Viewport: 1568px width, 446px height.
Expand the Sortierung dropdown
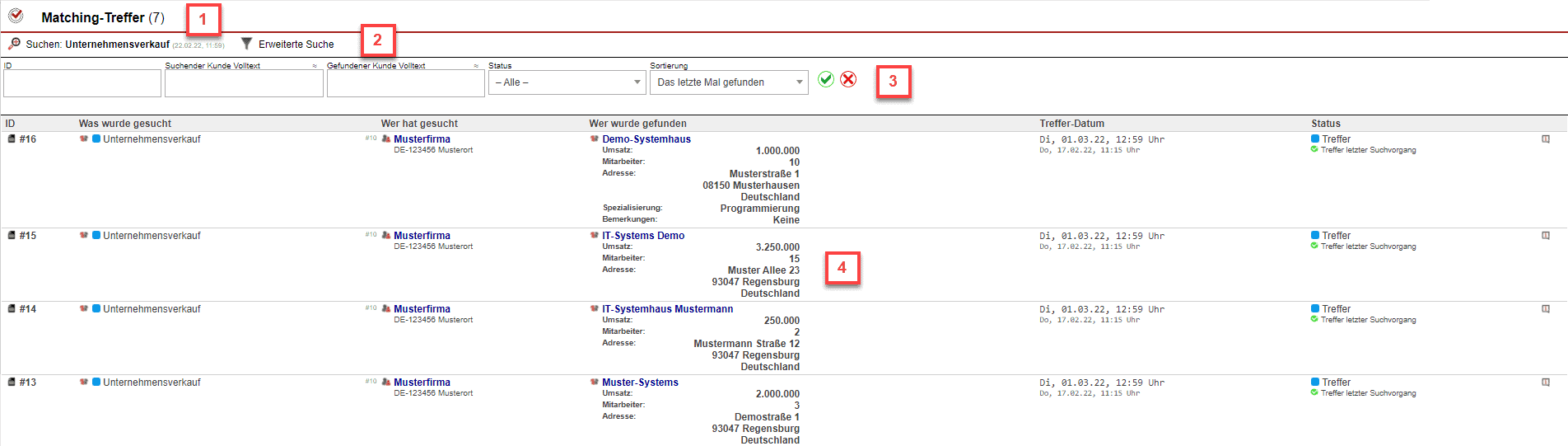point(728,82)
